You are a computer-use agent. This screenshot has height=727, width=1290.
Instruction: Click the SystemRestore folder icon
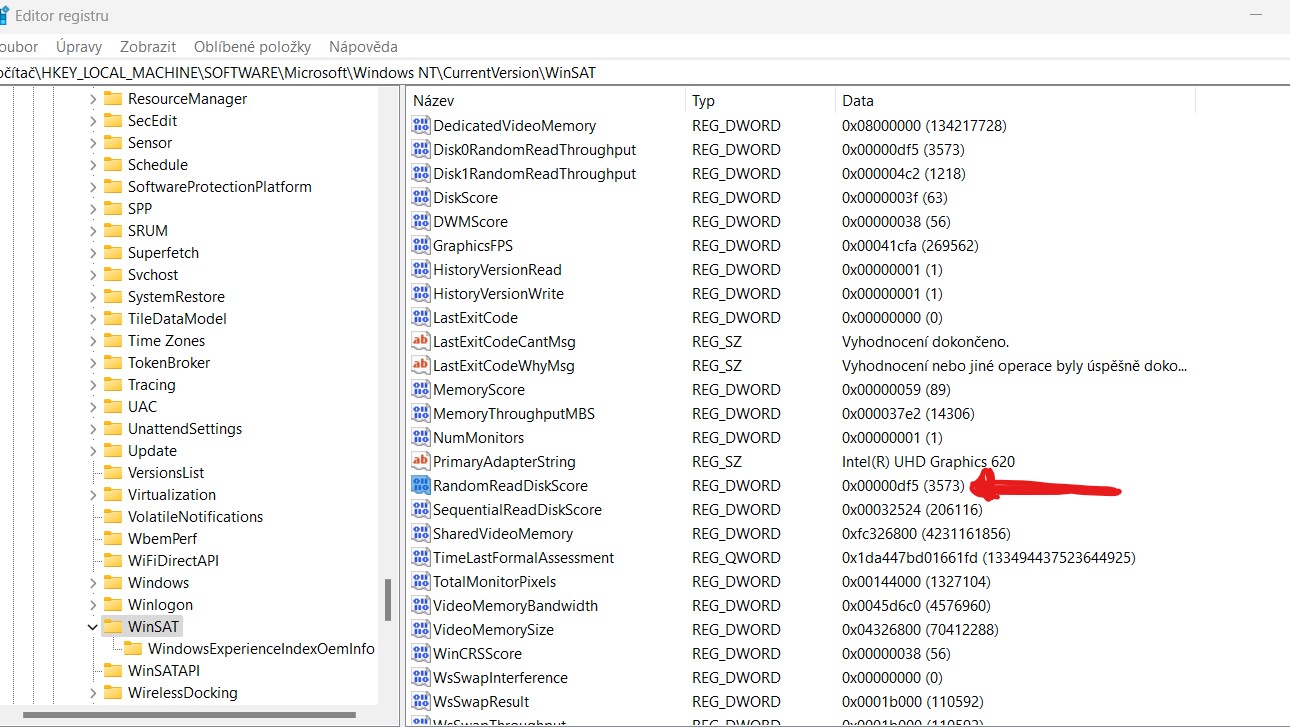click(x=112, y=296)
